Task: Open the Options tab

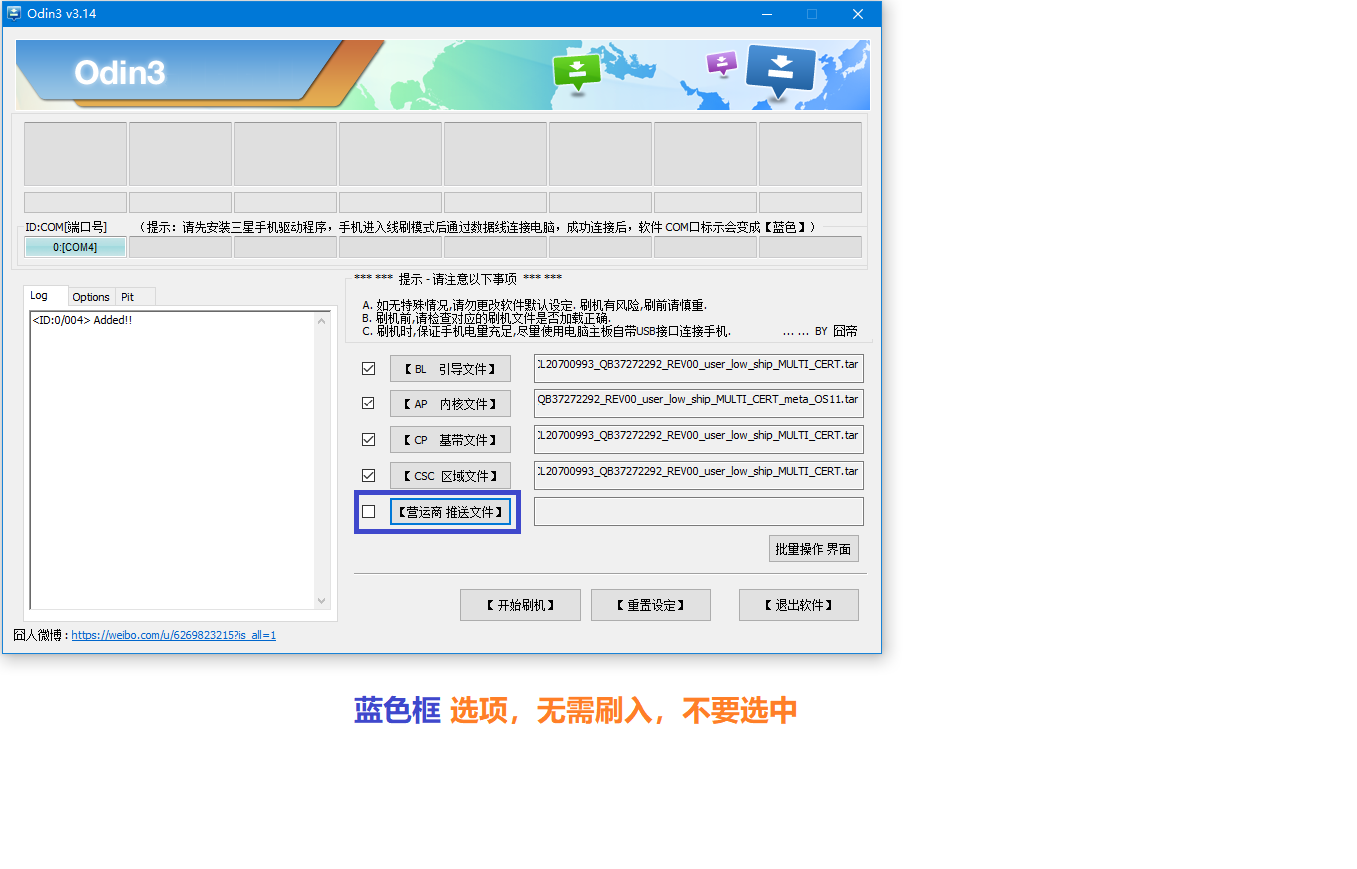Action: 91,297
